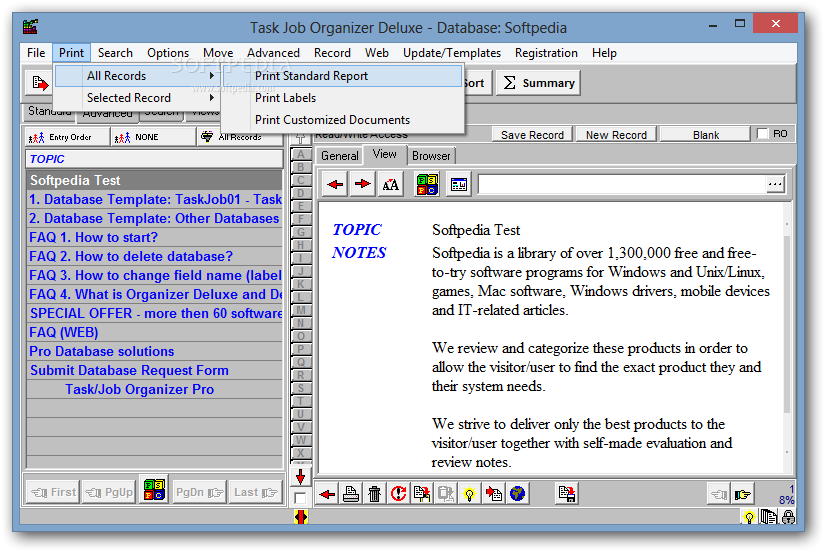
Task: Jump to letter M in alphabet index
Action: tap(300, 309)
